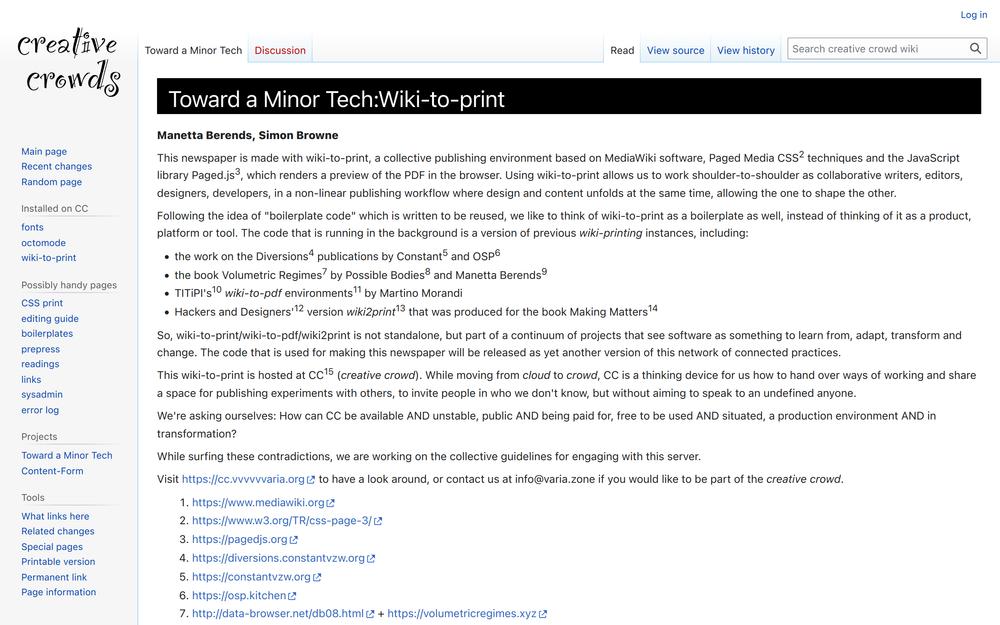Viewport: 1000px width, 625px height.
Task: Open https://constantvzw.org reference number 5
Action: click(251, 577)
